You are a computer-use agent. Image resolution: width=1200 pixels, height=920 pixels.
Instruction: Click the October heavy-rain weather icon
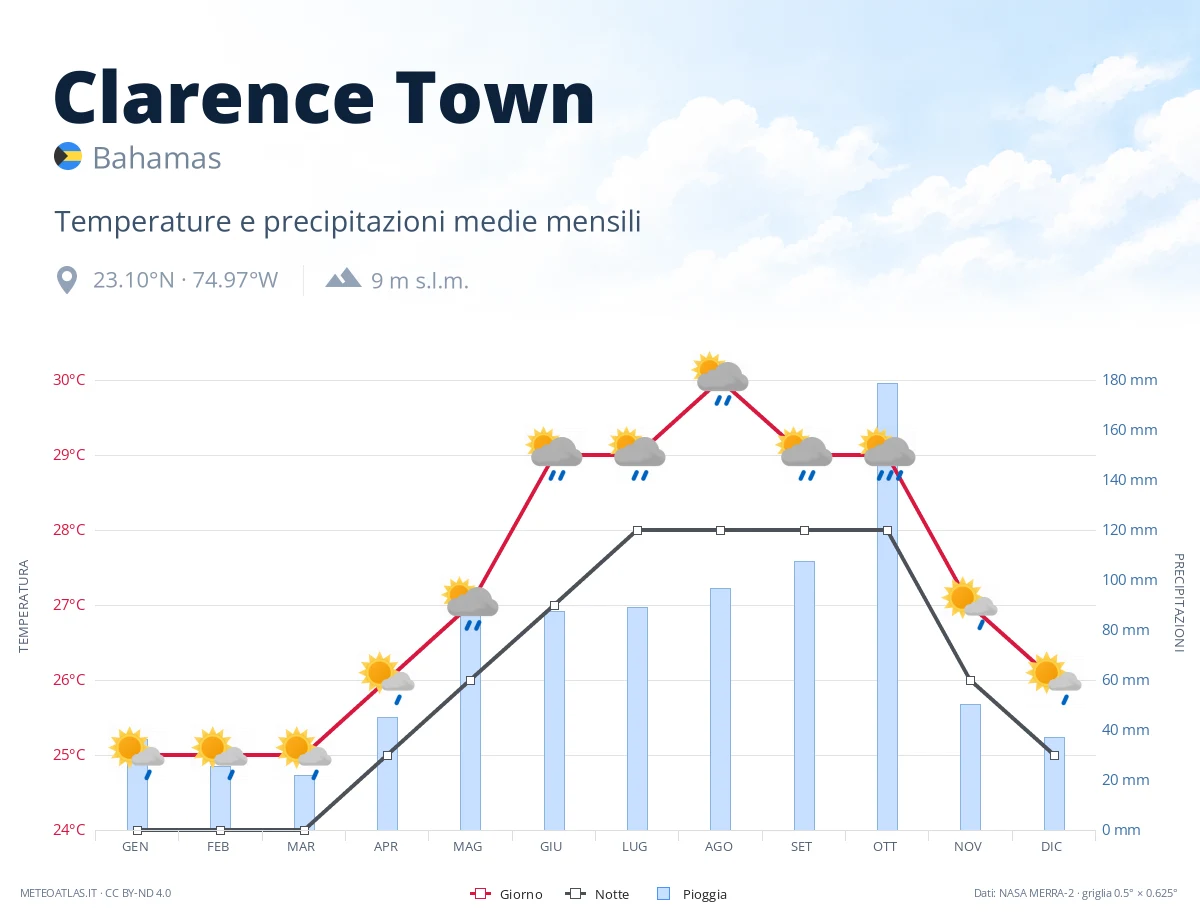887,453
